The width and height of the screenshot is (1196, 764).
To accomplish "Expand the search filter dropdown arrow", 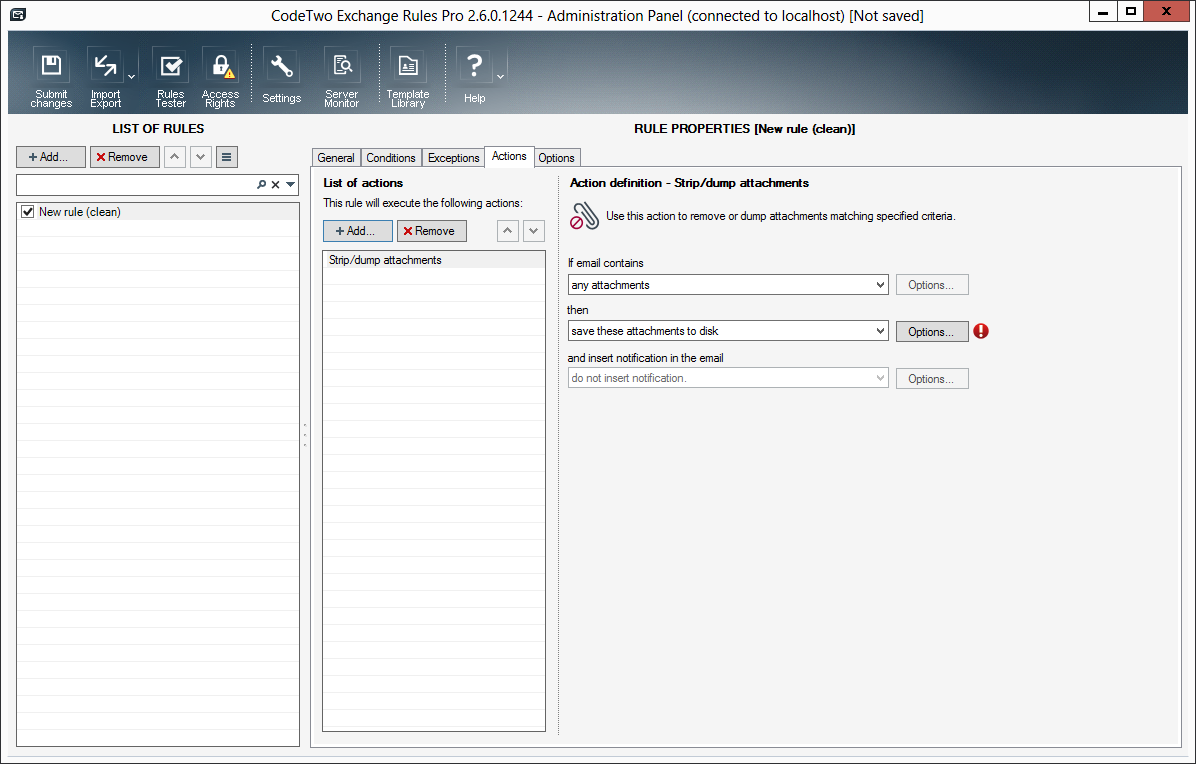I will 291,185.
